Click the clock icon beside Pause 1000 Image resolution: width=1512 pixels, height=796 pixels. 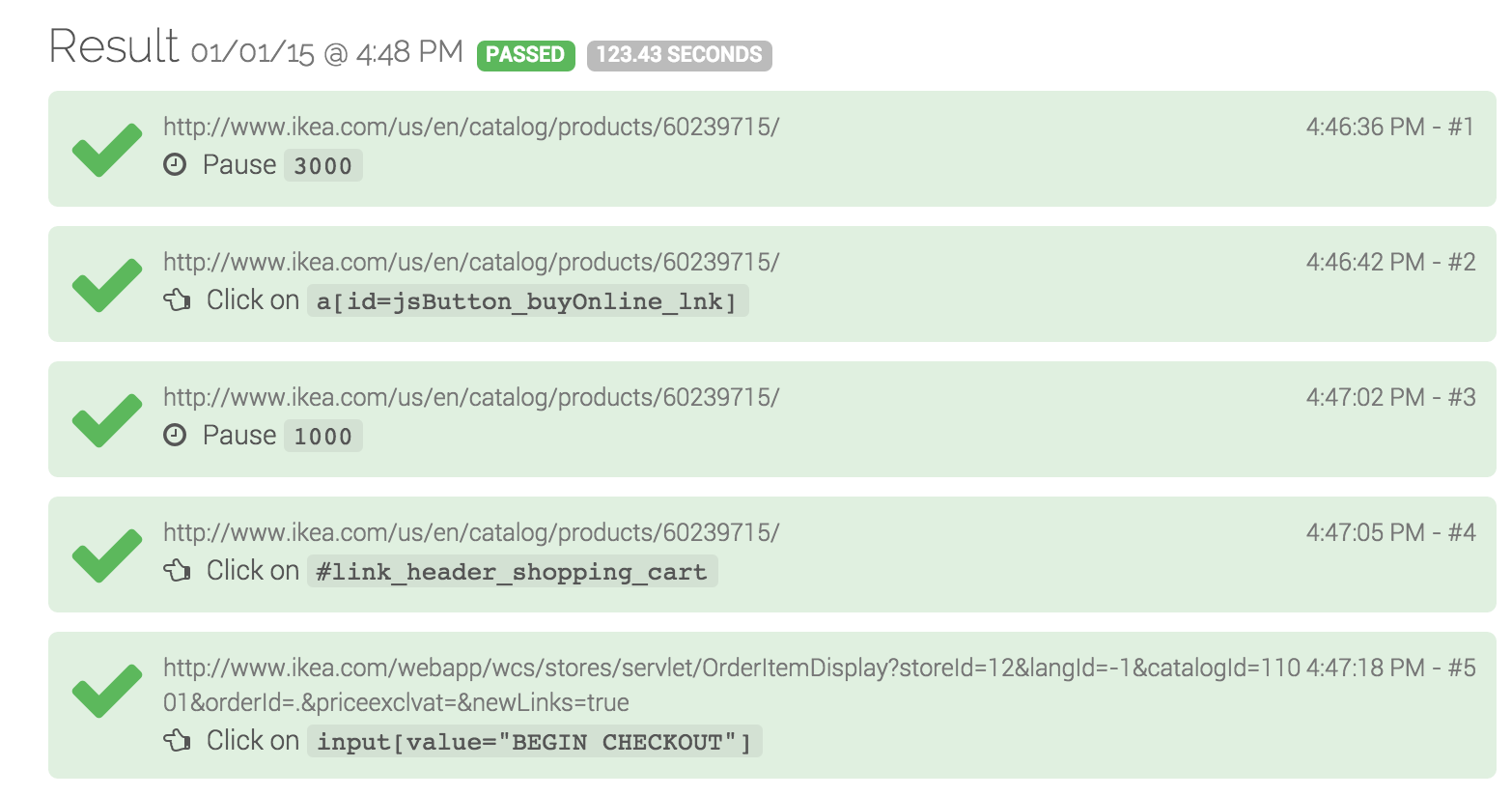click(175, 436)
